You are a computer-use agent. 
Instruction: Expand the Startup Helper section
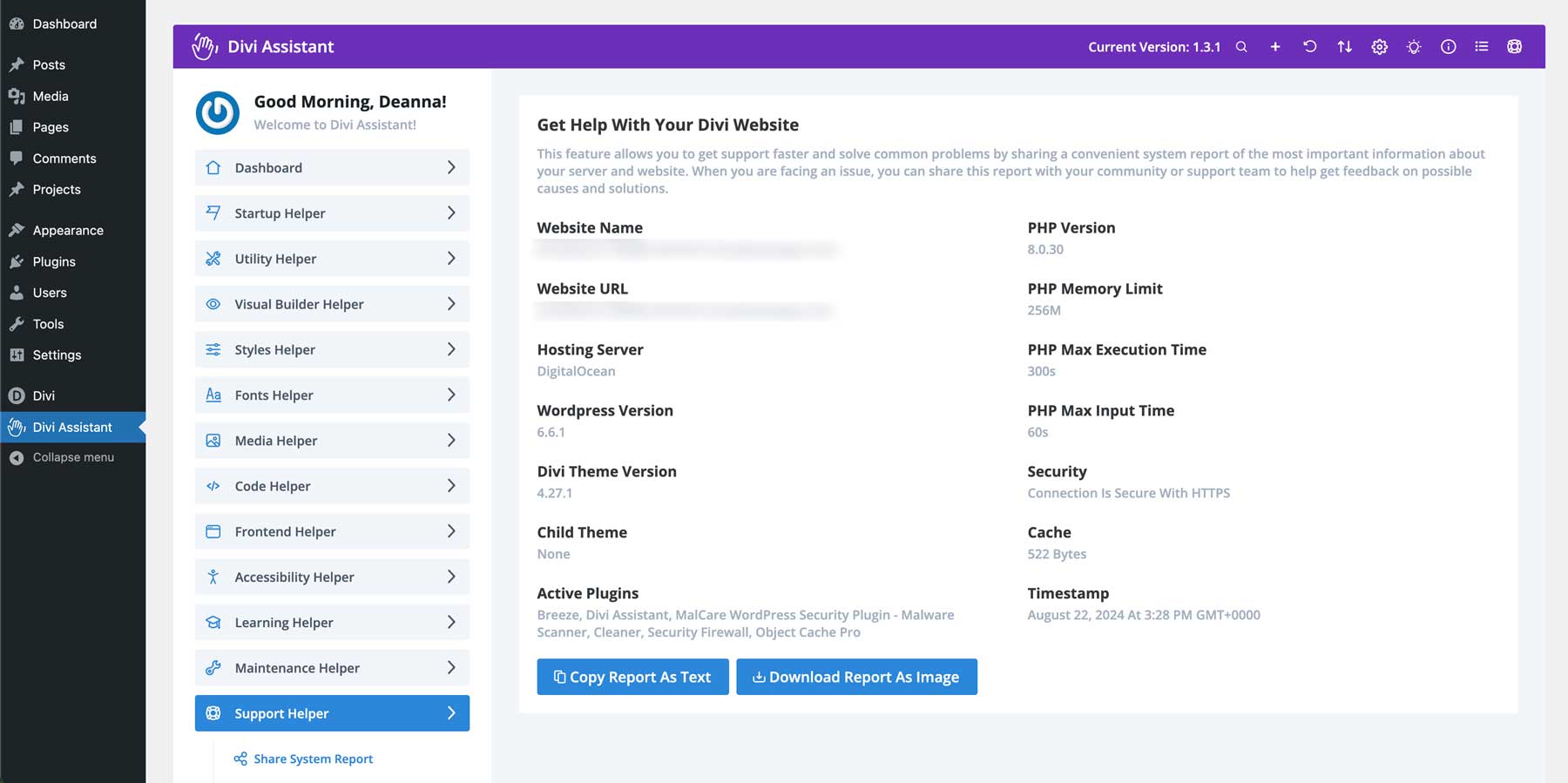point(332,213)
